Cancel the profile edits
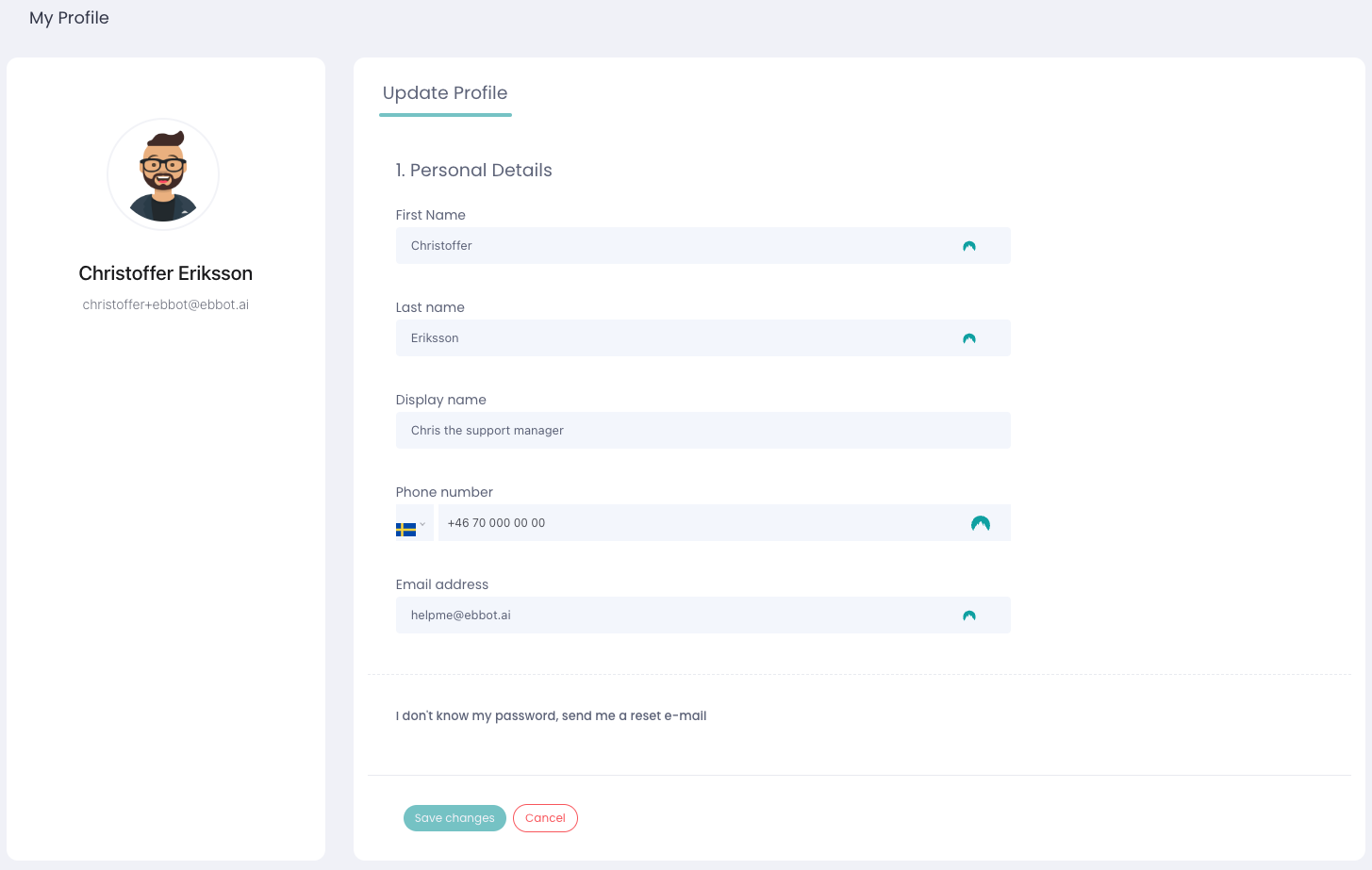The width and height of the screenshot is (1372, 870). [545, 818]
